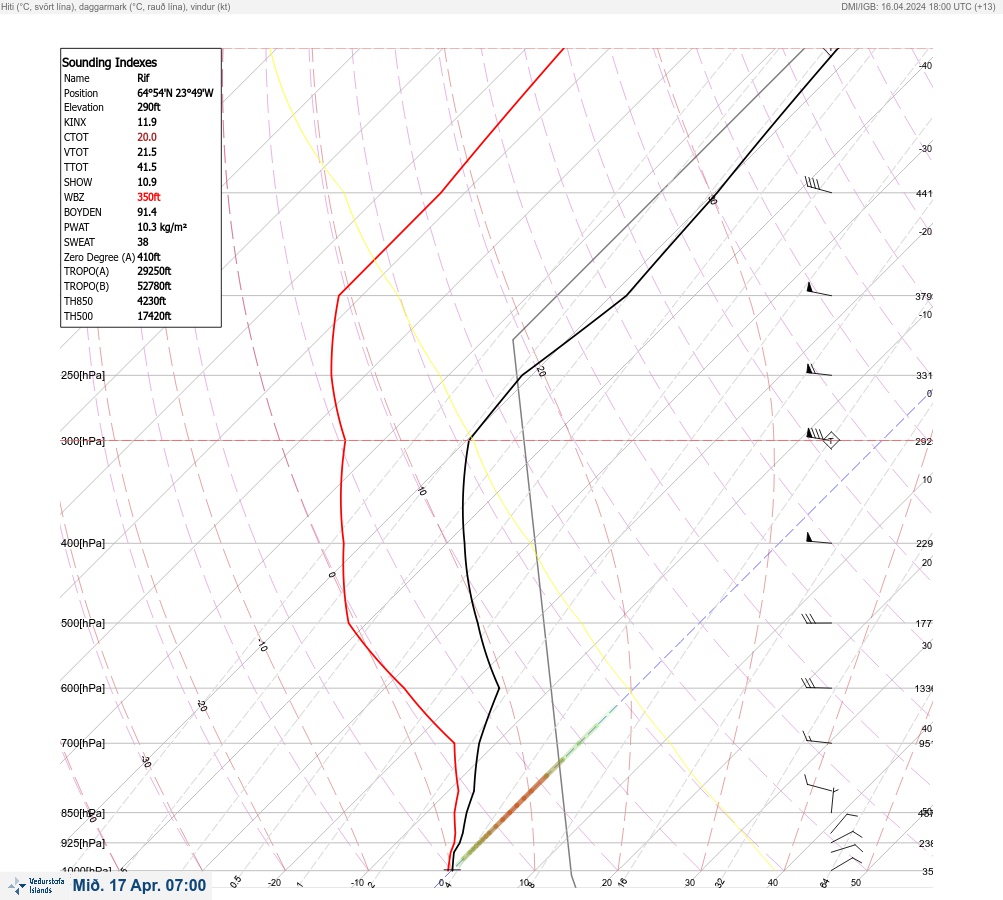Click the tropopause diamond marker at 300 hPa

(830, 440)
